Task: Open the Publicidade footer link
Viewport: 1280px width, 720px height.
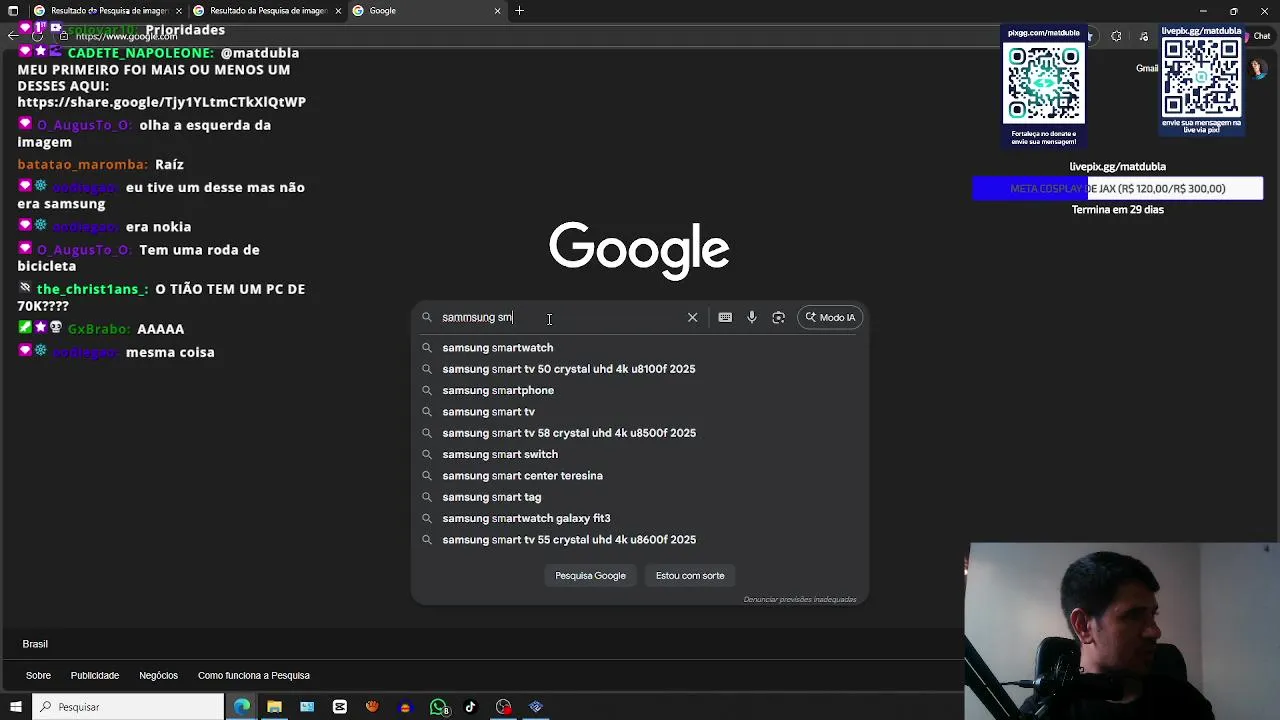Action: pos(94,675)
